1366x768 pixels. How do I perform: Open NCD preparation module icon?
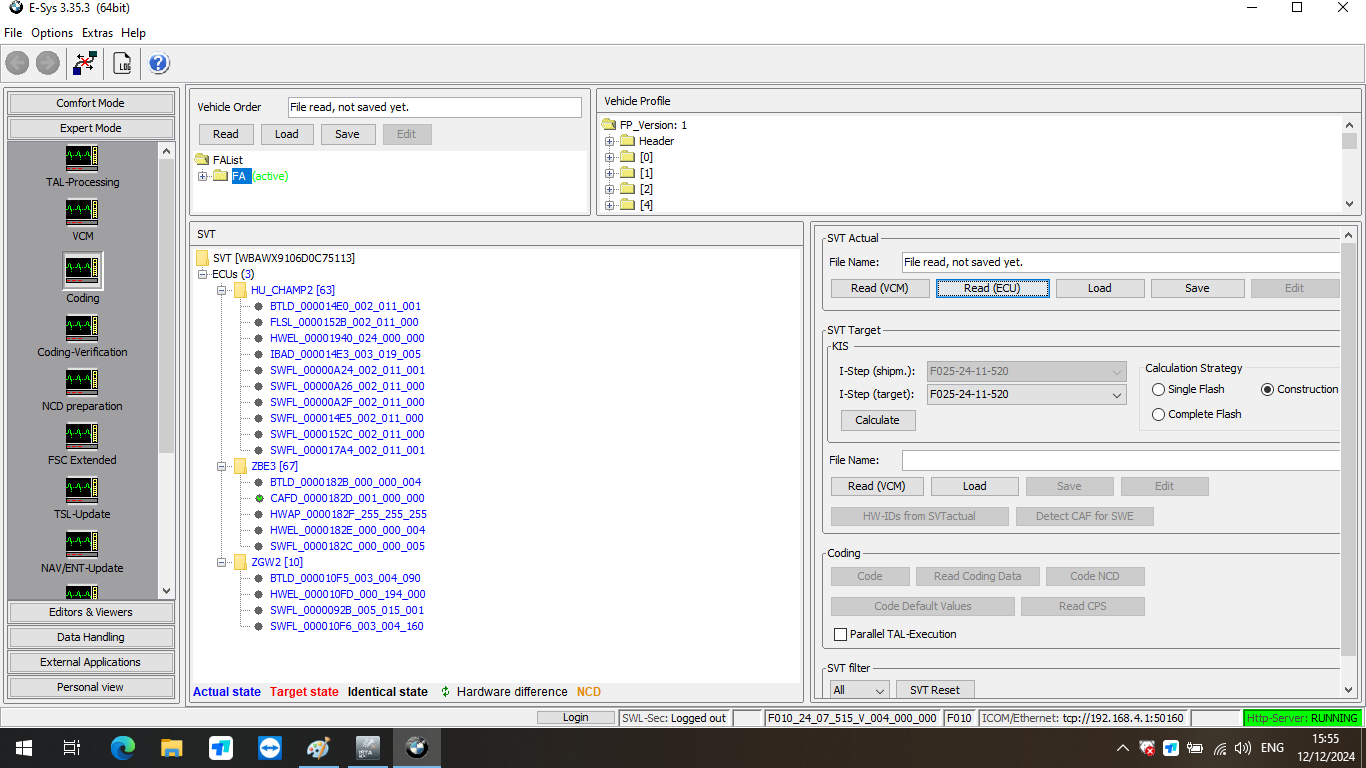(82, 382)
